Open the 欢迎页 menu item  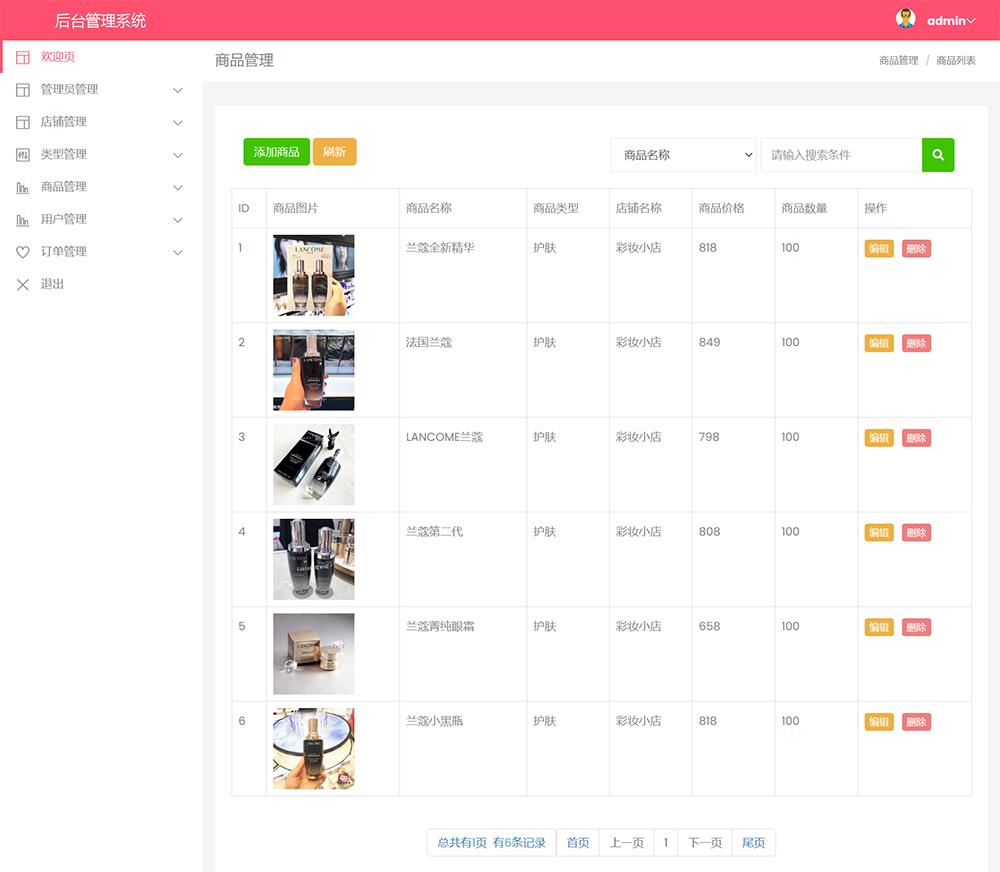[x=101, y=57]
